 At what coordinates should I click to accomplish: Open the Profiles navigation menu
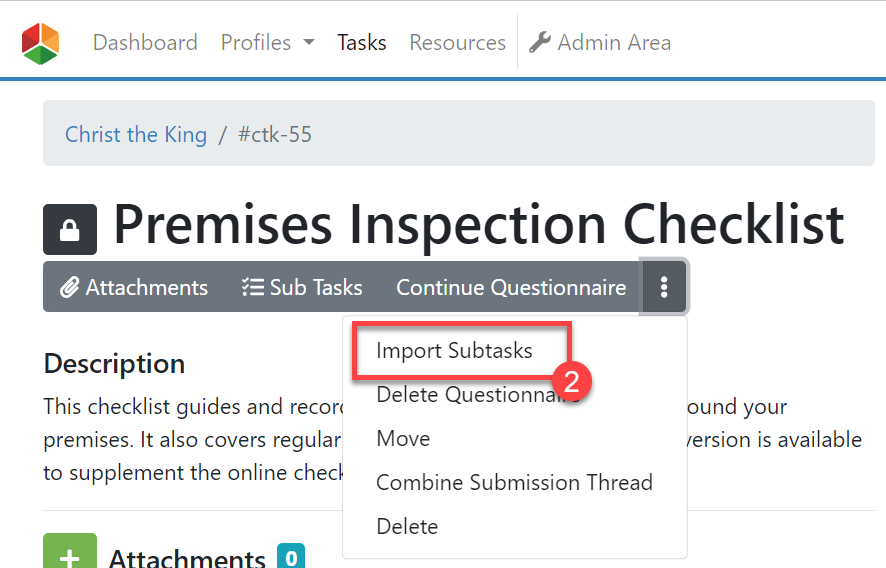pos(267,42)
